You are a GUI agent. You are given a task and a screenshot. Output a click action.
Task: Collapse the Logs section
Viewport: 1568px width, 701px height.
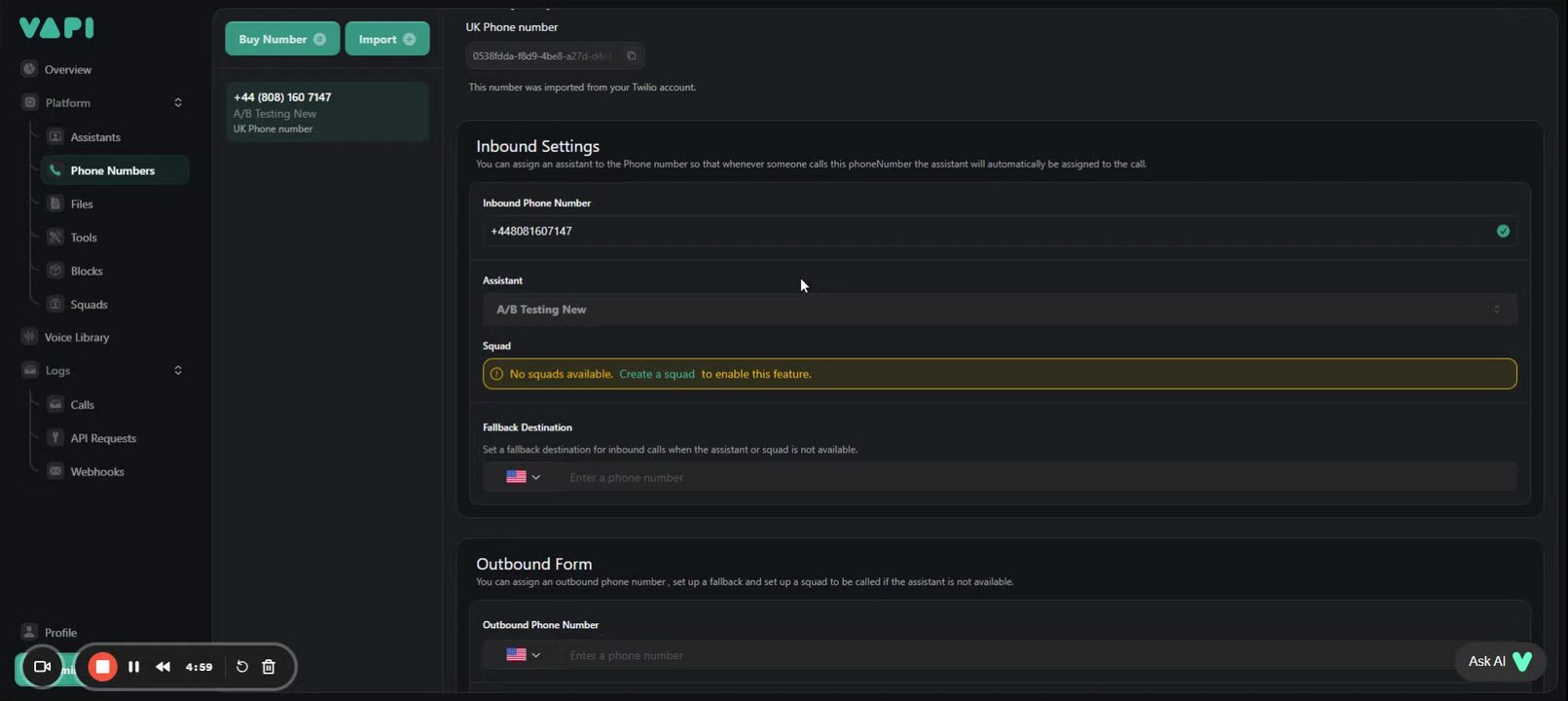[178, 371]
